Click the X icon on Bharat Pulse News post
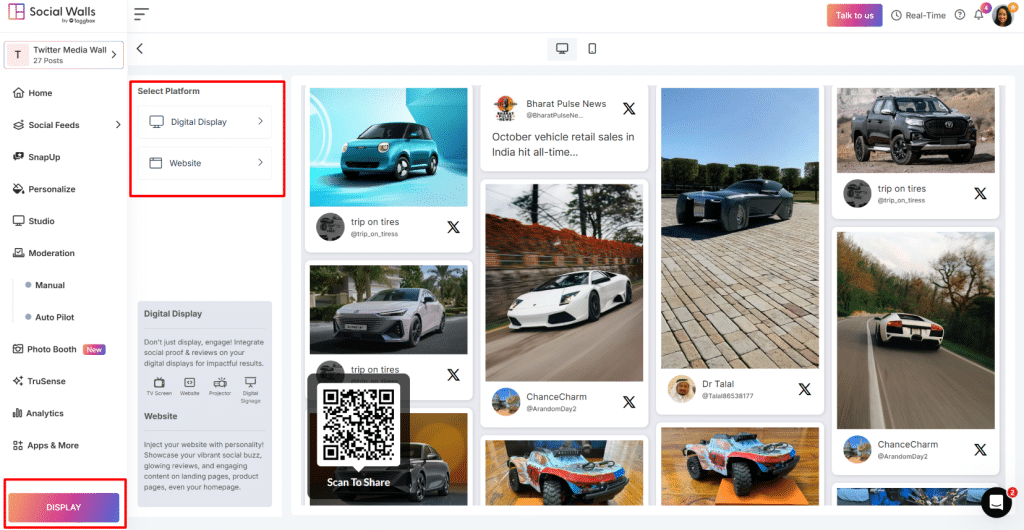Screen dimensions: 1024x530 tap(628, 108)
